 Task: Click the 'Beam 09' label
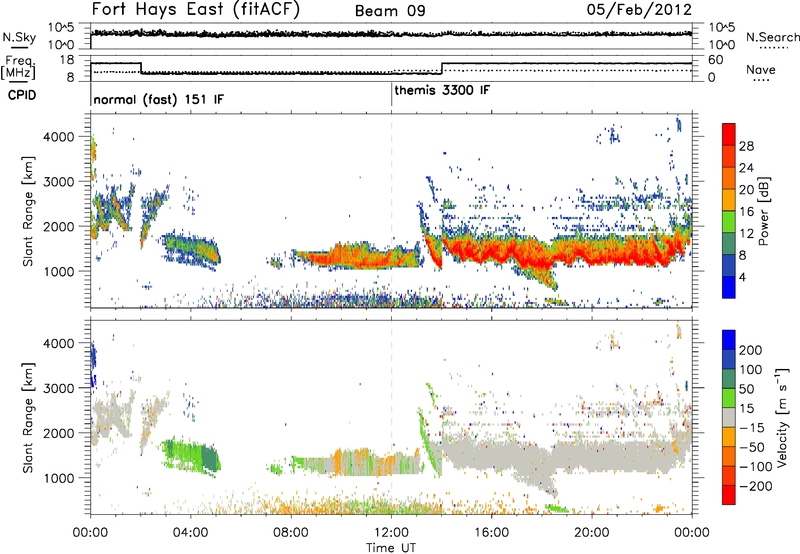(x=390, y=11)
